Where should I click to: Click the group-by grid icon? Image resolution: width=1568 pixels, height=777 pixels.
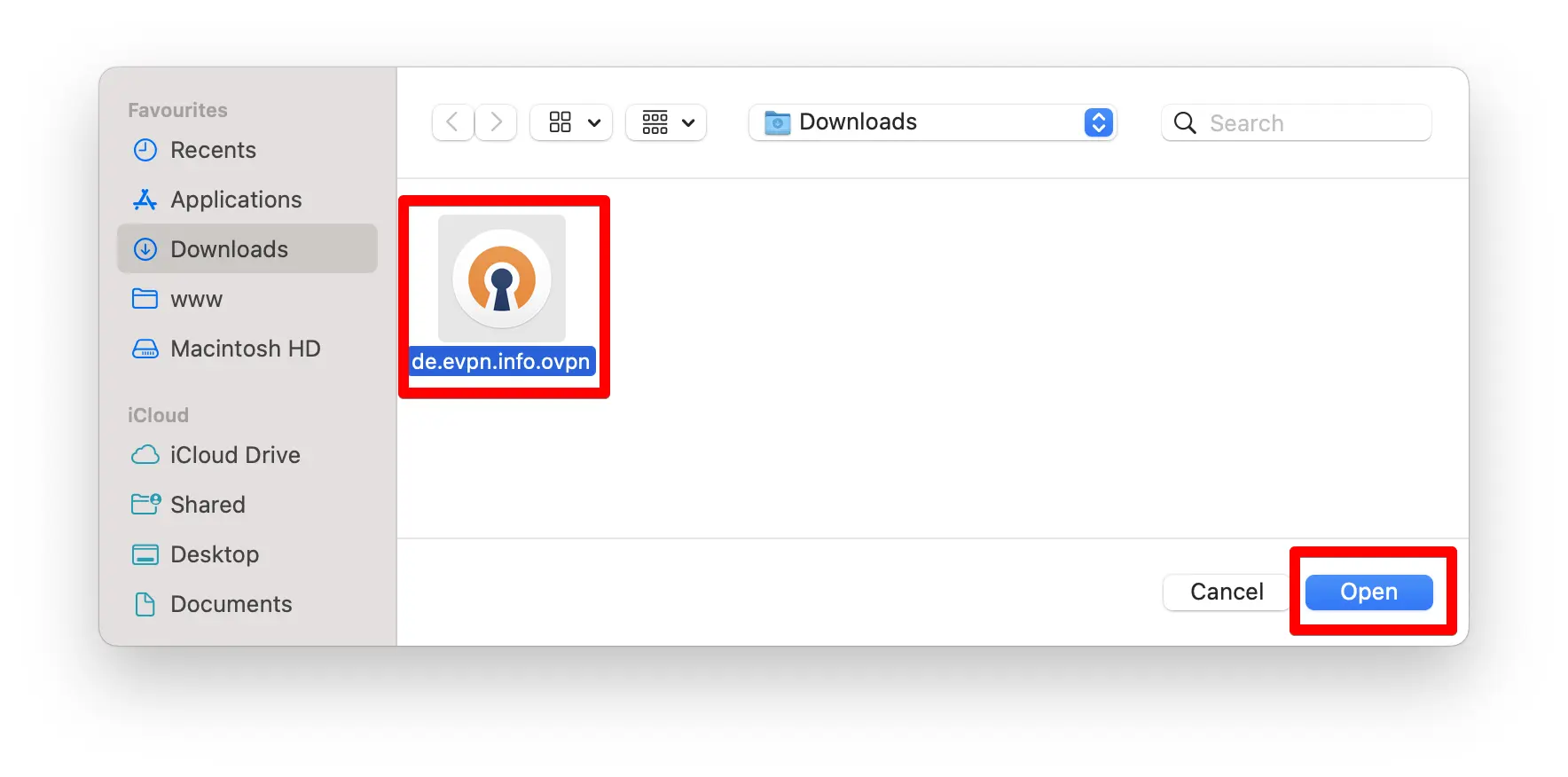tap(655, 122)
